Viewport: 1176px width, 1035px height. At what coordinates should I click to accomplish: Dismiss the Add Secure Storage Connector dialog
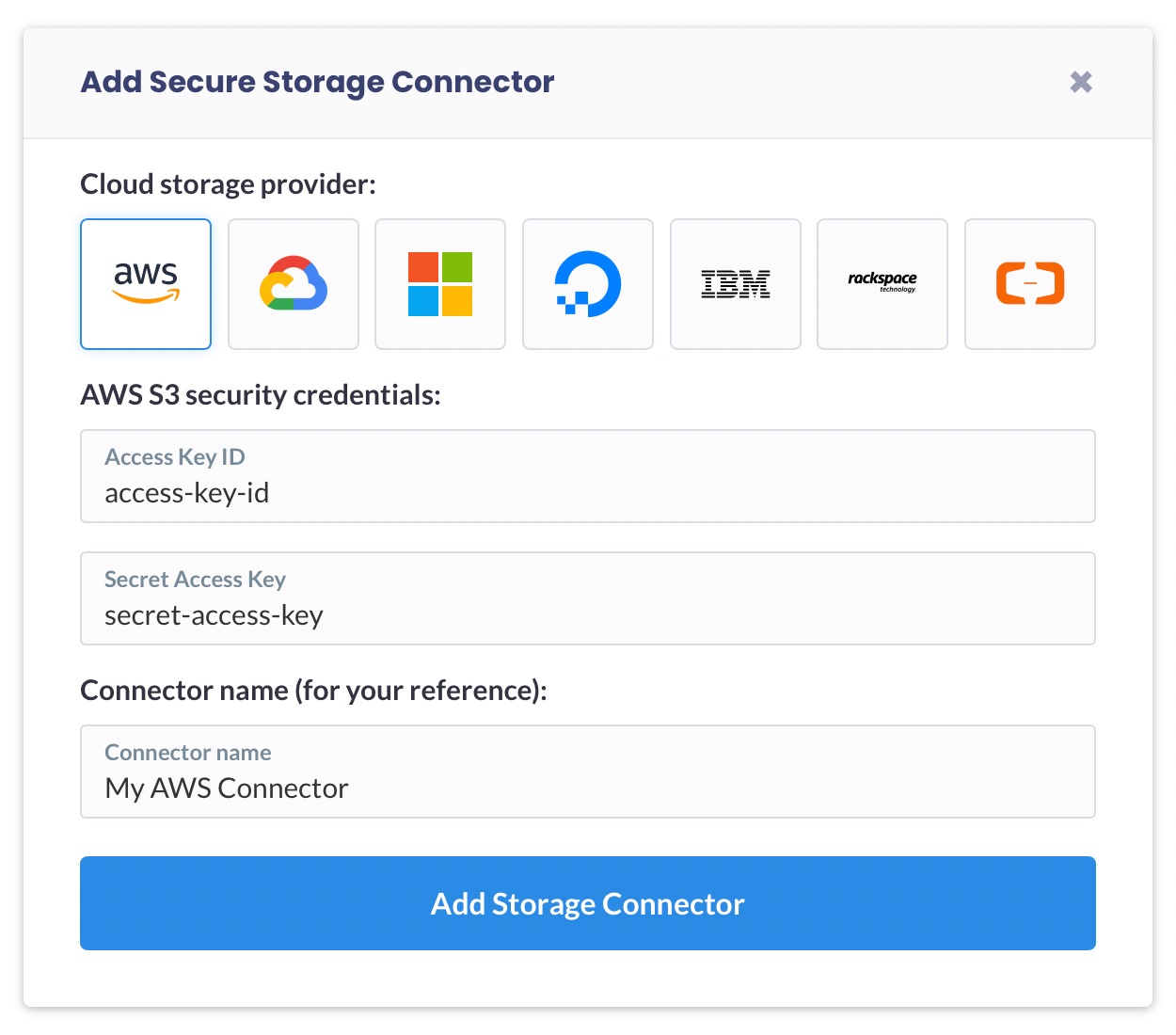point(1080,82)
